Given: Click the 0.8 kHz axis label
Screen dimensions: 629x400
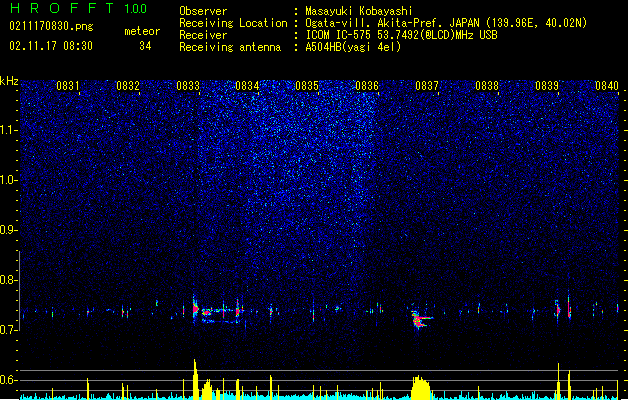Looking at the screenshot, I should (x=9, y=280).
